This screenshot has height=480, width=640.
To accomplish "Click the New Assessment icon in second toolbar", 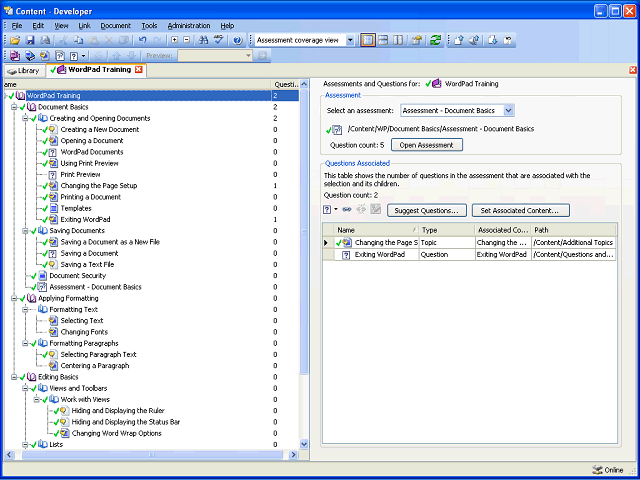I will [60, 55].
